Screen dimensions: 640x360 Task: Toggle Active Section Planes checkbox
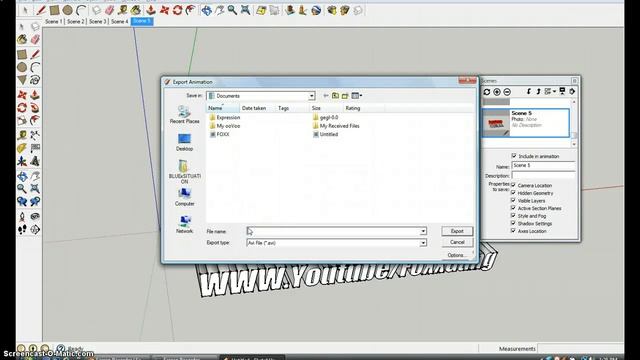pos(513,208)
